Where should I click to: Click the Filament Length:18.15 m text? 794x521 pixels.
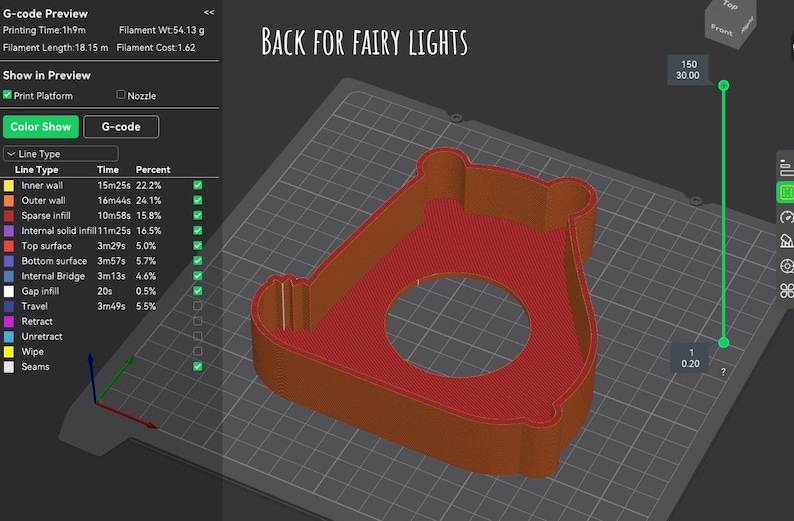(x=55, y=48)
